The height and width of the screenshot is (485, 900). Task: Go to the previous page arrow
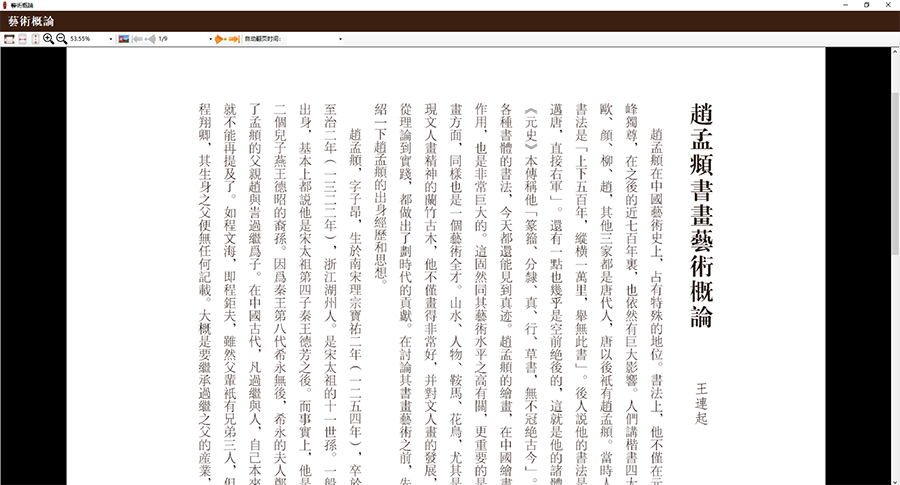click(150, 39)
